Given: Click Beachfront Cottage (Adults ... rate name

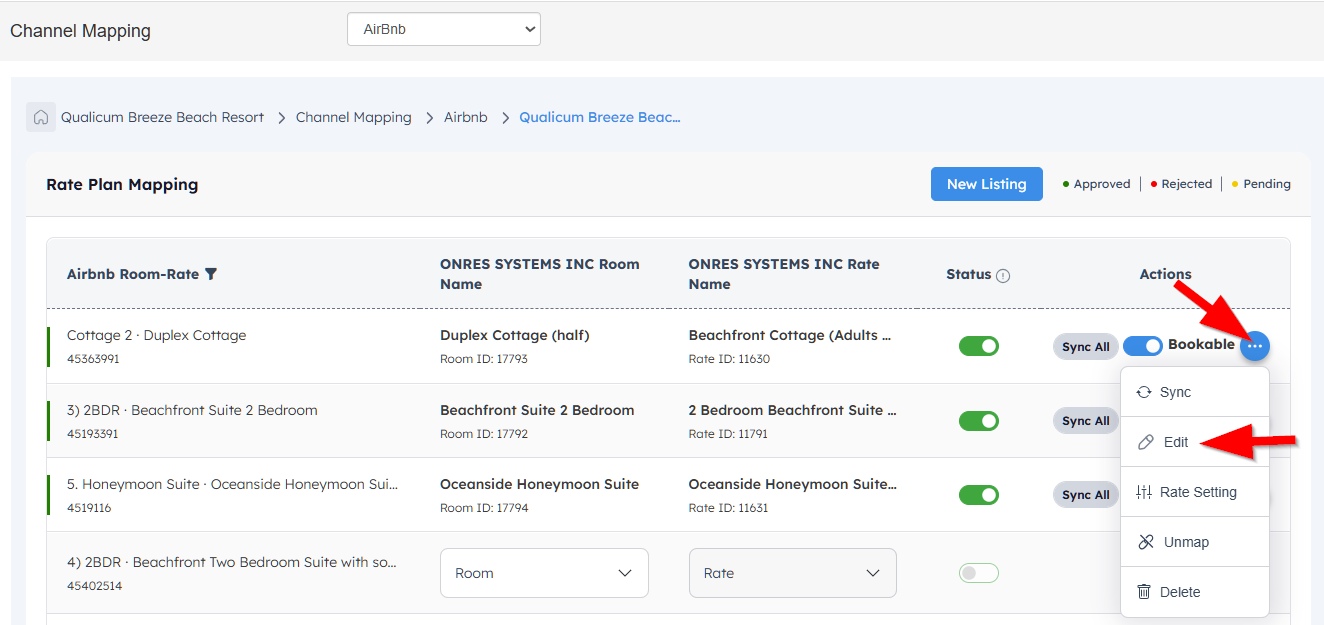Looking at the screenshot, I should pos(790,335).
